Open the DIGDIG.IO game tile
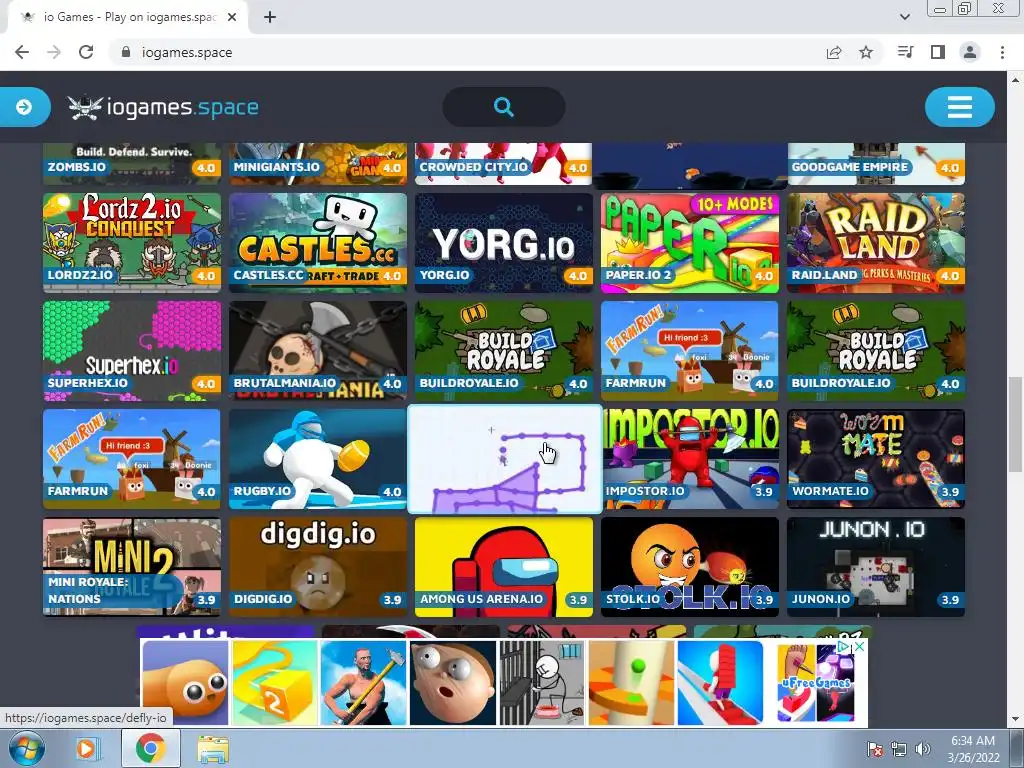The height and width of the screenshot is (768, 1024). click(x=317, y=567)
